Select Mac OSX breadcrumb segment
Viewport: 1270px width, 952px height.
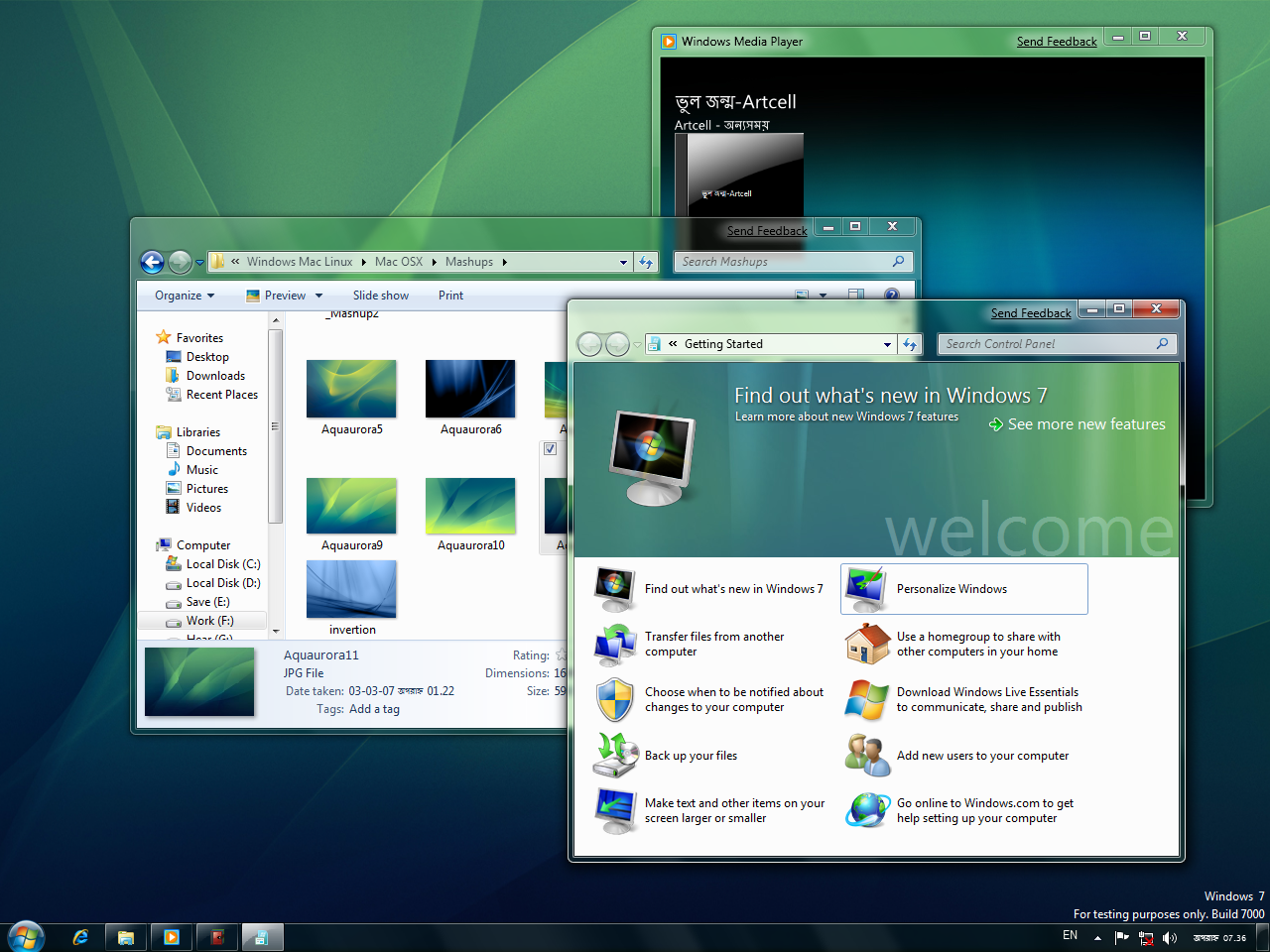point(399,262)
